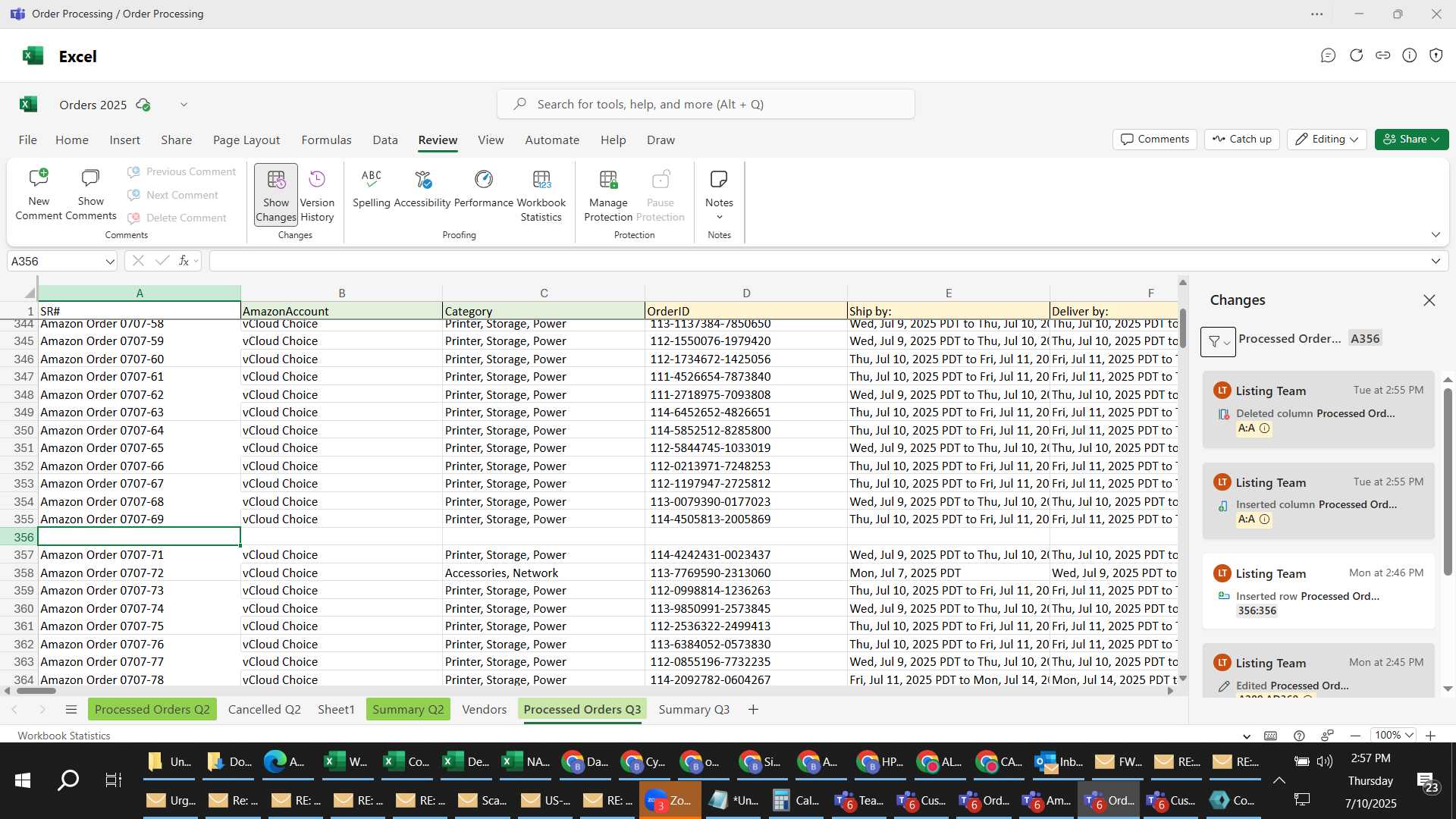The height and width of the screenshot is (819, 1456).
Task: Zoom out with the minus button
Action: [x=1355, y=736]
